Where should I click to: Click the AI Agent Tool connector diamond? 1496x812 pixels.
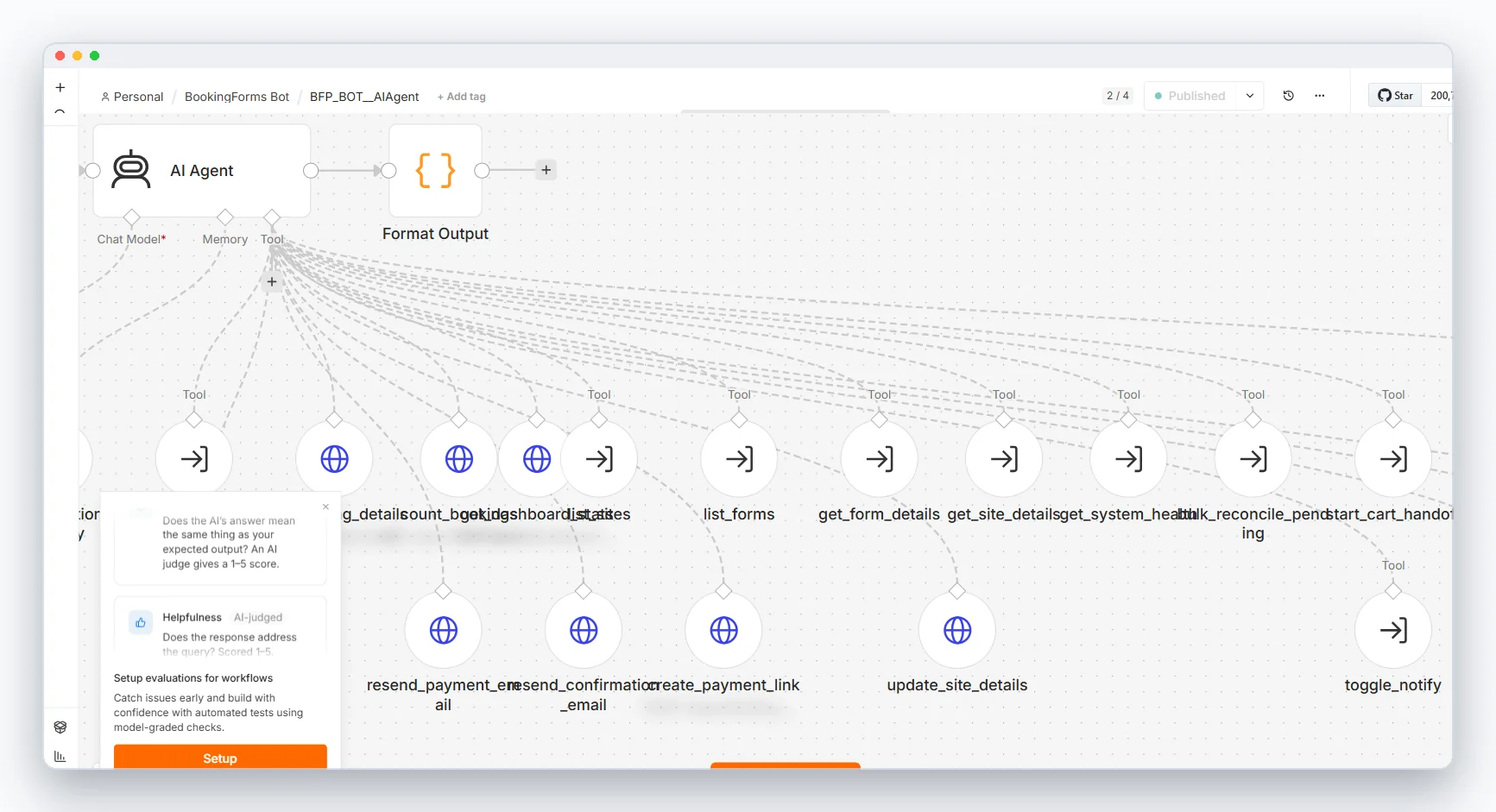click(x=272, y=217)
